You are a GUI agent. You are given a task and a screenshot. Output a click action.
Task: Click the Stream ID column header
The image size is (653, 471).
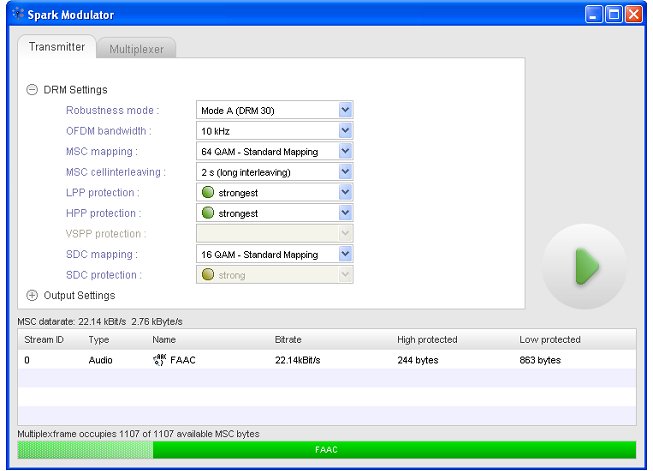pyautogui.click(x=45, y=340)
